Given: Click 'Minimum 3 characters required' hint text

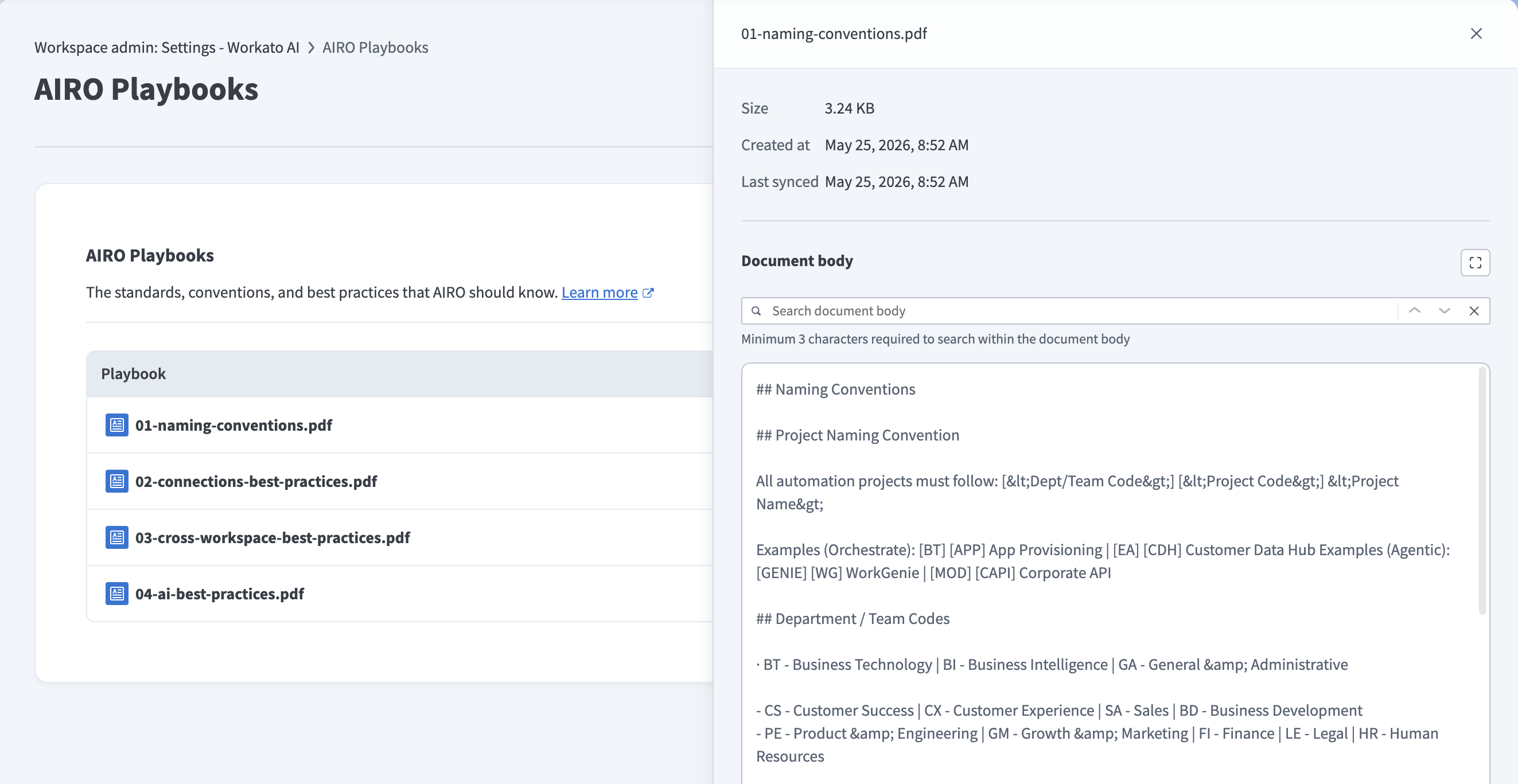Looking at the screenshot, I should (x=935, y=339).
